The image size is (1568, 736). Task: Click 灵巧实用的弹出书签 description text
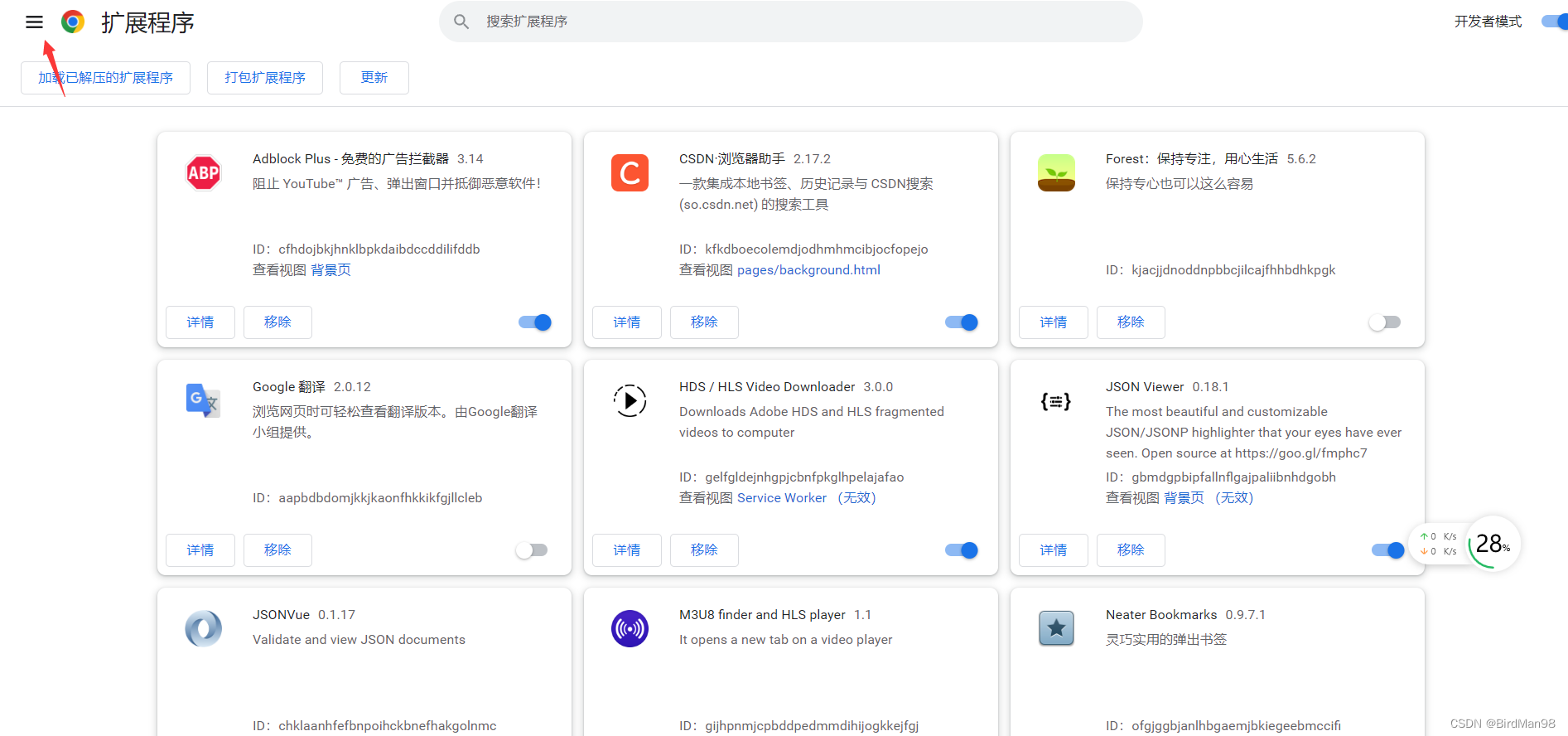tap(1166, 640)
